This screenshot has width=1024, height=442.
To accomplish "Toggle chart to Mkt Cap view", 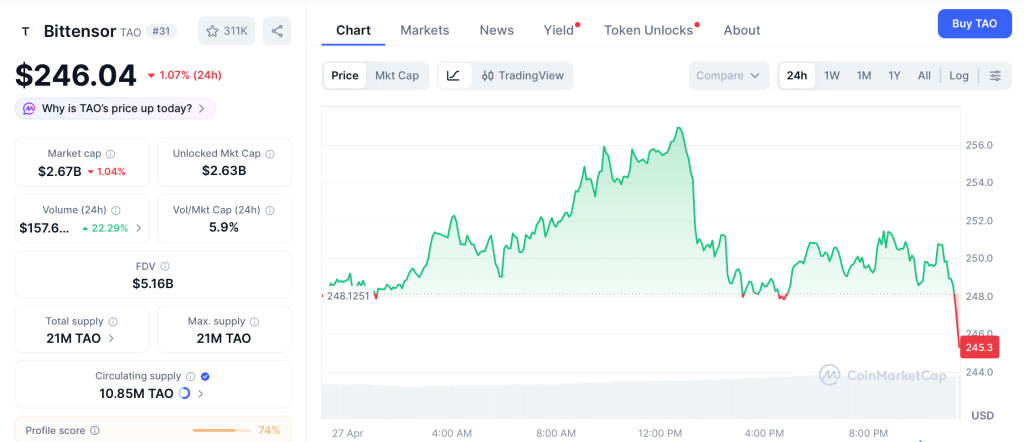I will click(397, 76).
